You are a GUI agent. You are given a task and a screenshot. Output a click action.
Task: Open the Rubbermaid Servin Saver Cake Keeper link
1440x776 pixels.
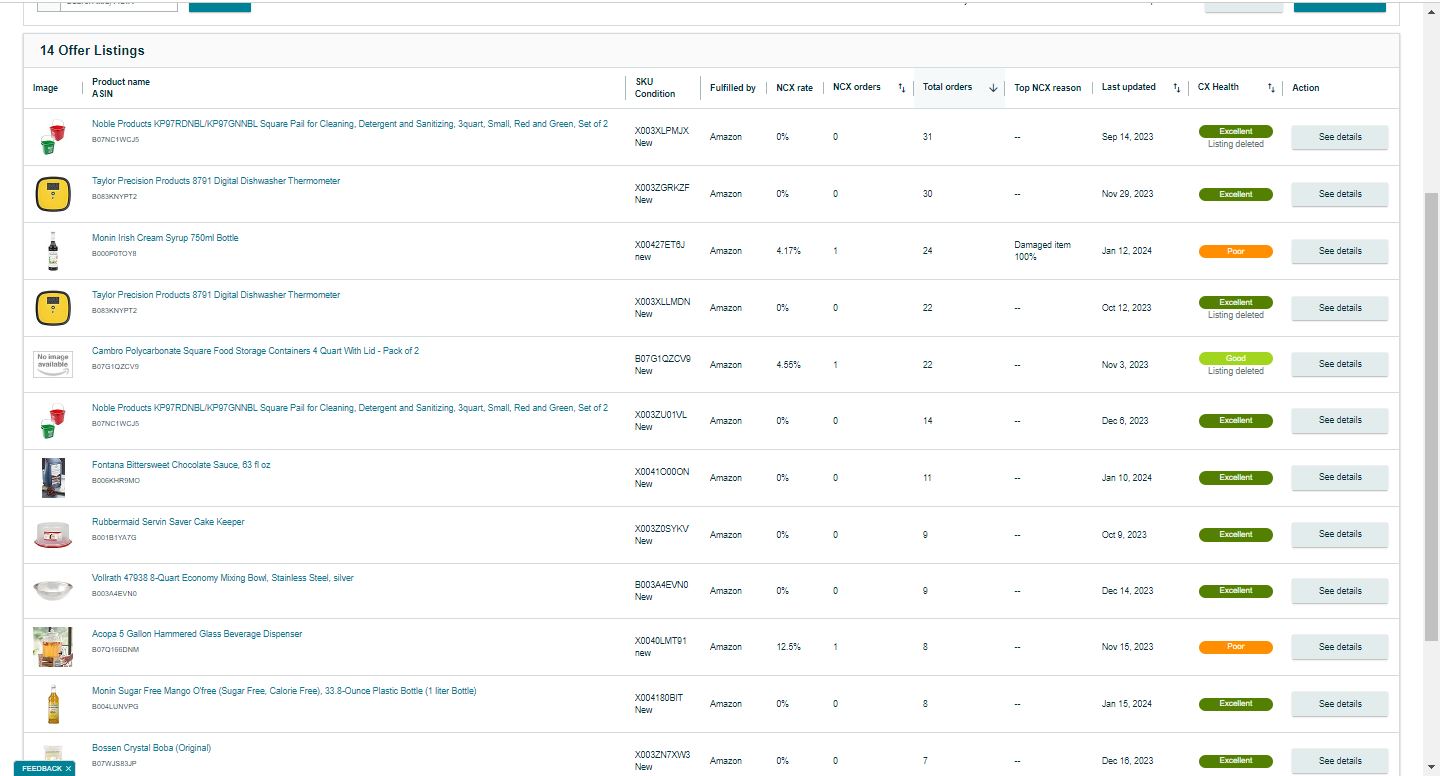(x=168, y=522)
